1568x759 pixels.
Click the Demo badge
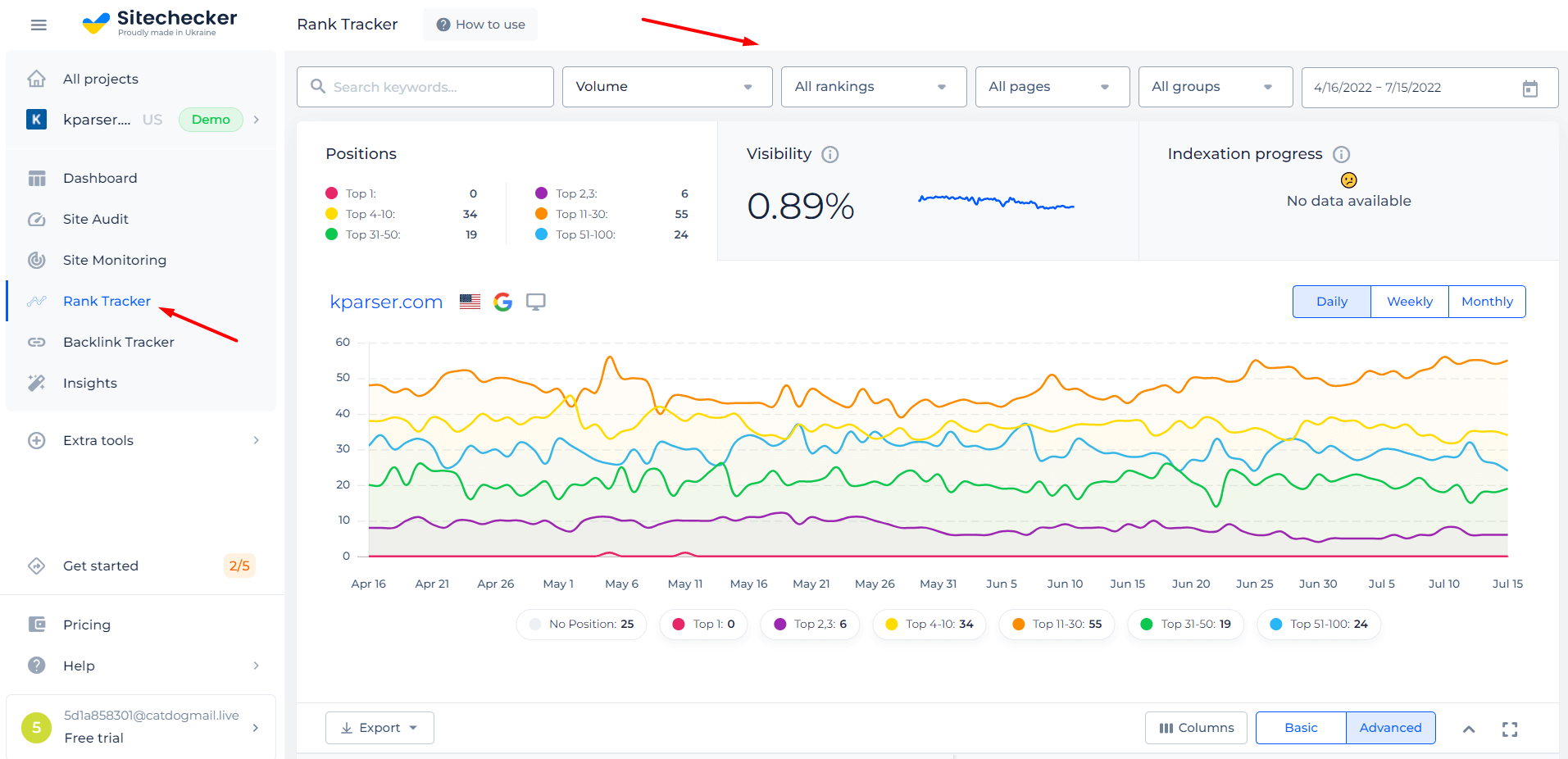[211, 120]
